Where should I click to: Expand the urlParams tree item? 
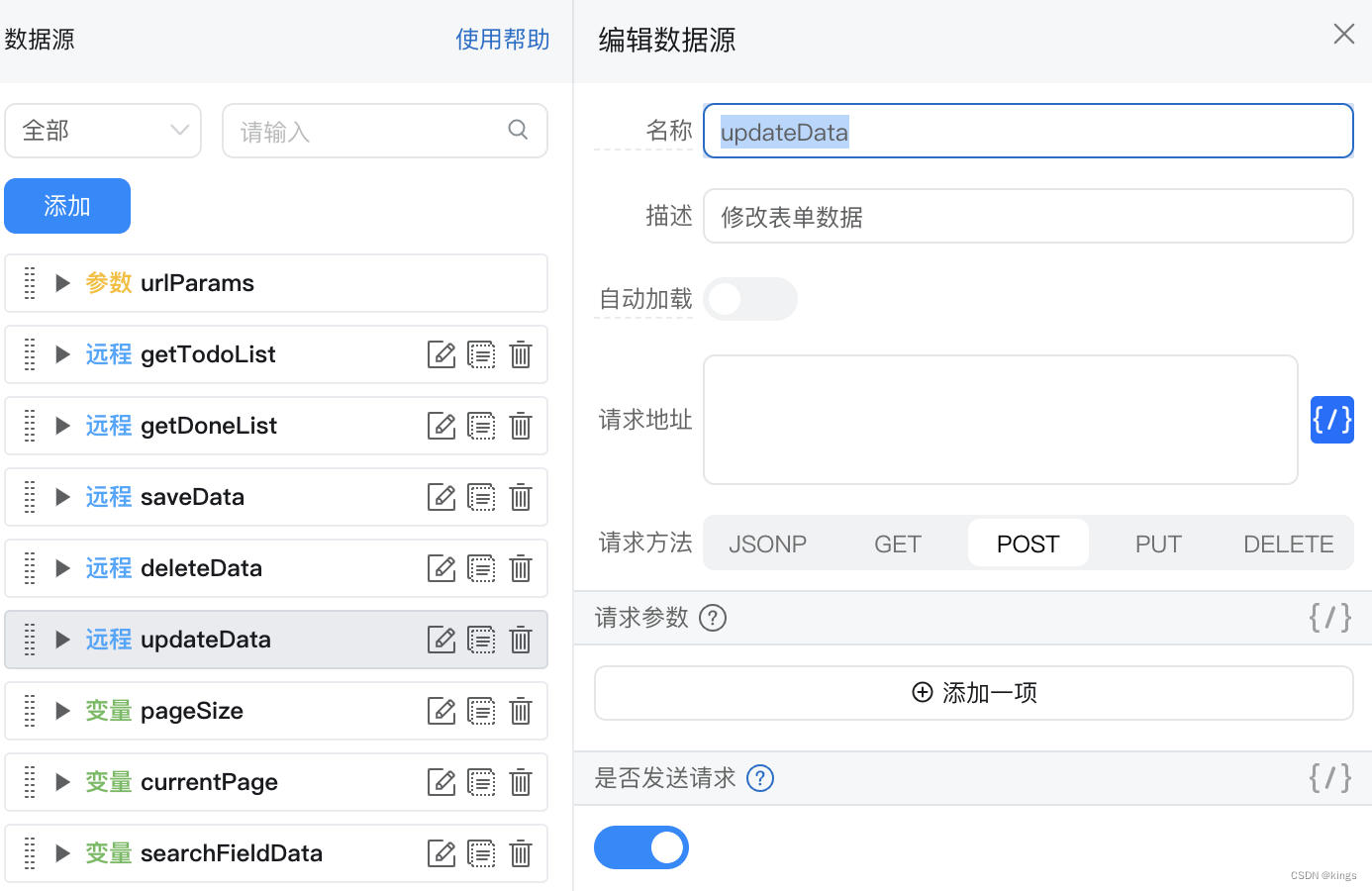coord(62,283)
